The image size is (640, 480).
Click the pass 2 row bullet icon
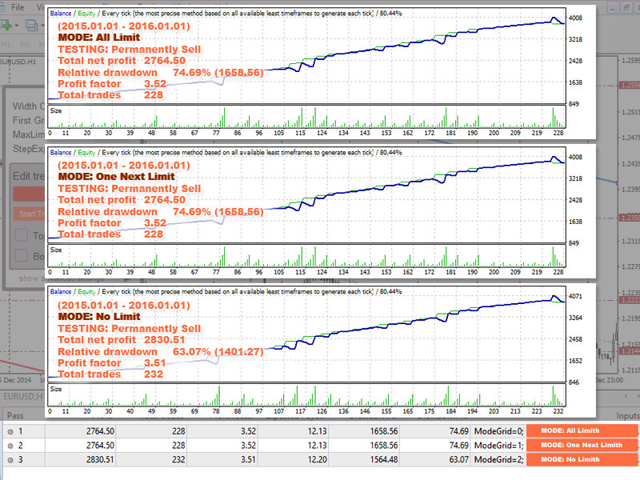point(10,445)
